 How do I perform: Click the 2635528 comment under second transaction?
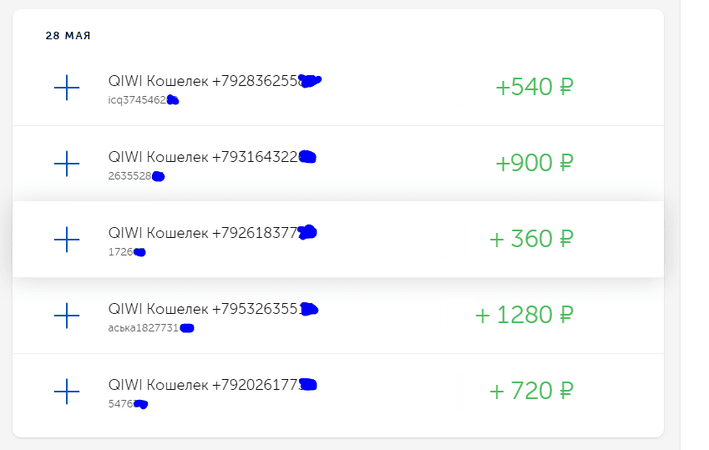coord(136,176)
